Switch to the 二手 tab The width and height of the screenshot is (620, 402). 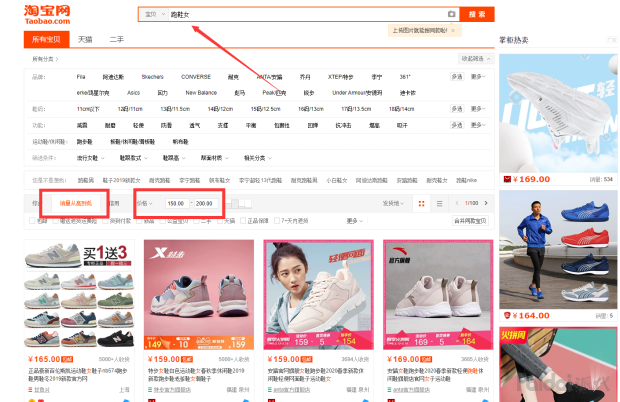click(x=117, y=39)
